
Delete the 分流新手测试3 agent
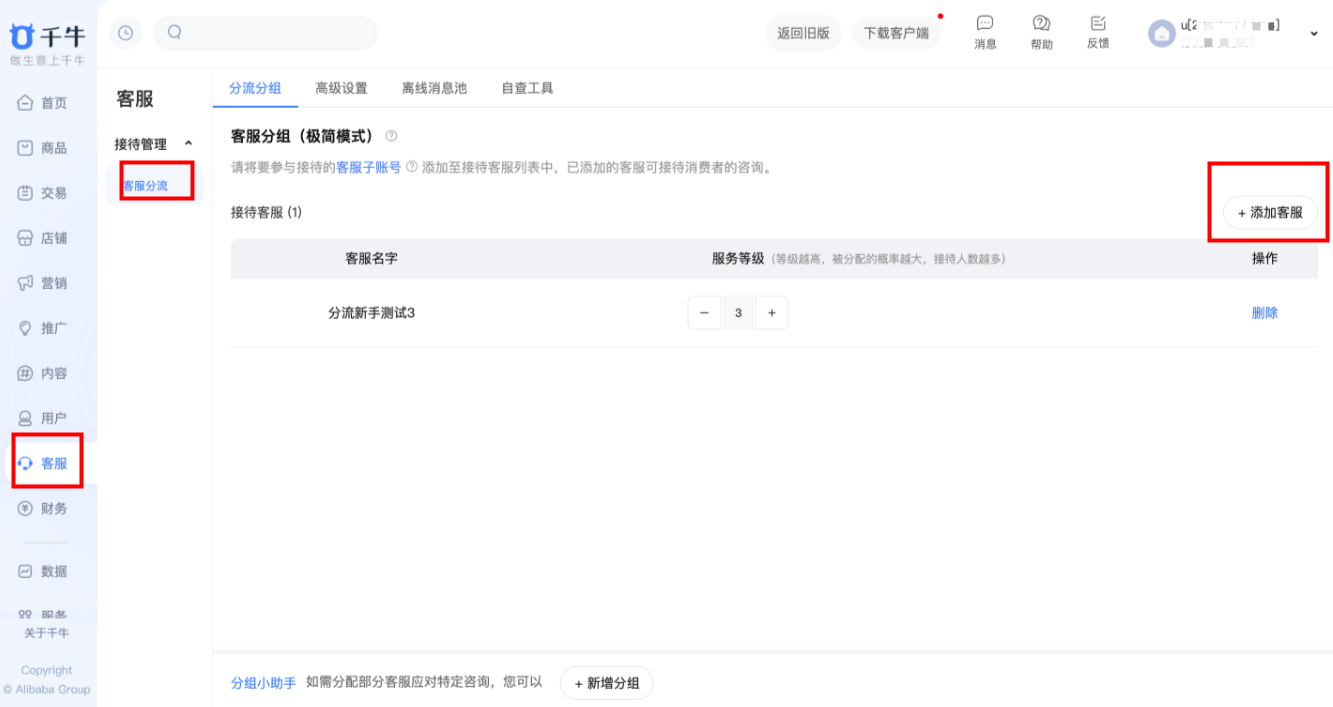tap(1265, 313)
